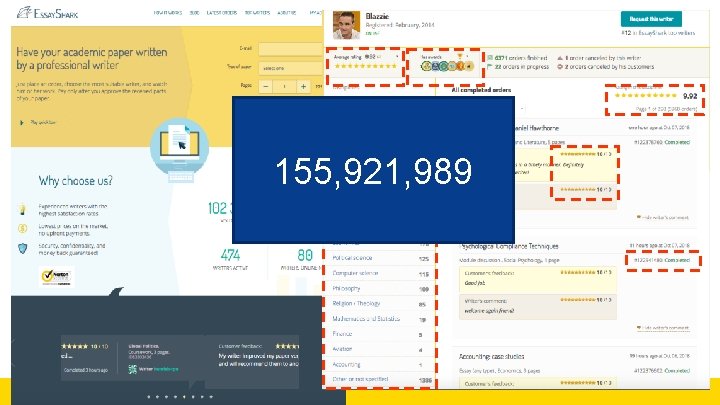Screen dimensions: 720x405
Task: Select the Political science category row
Action: click(x=380, y=258)
